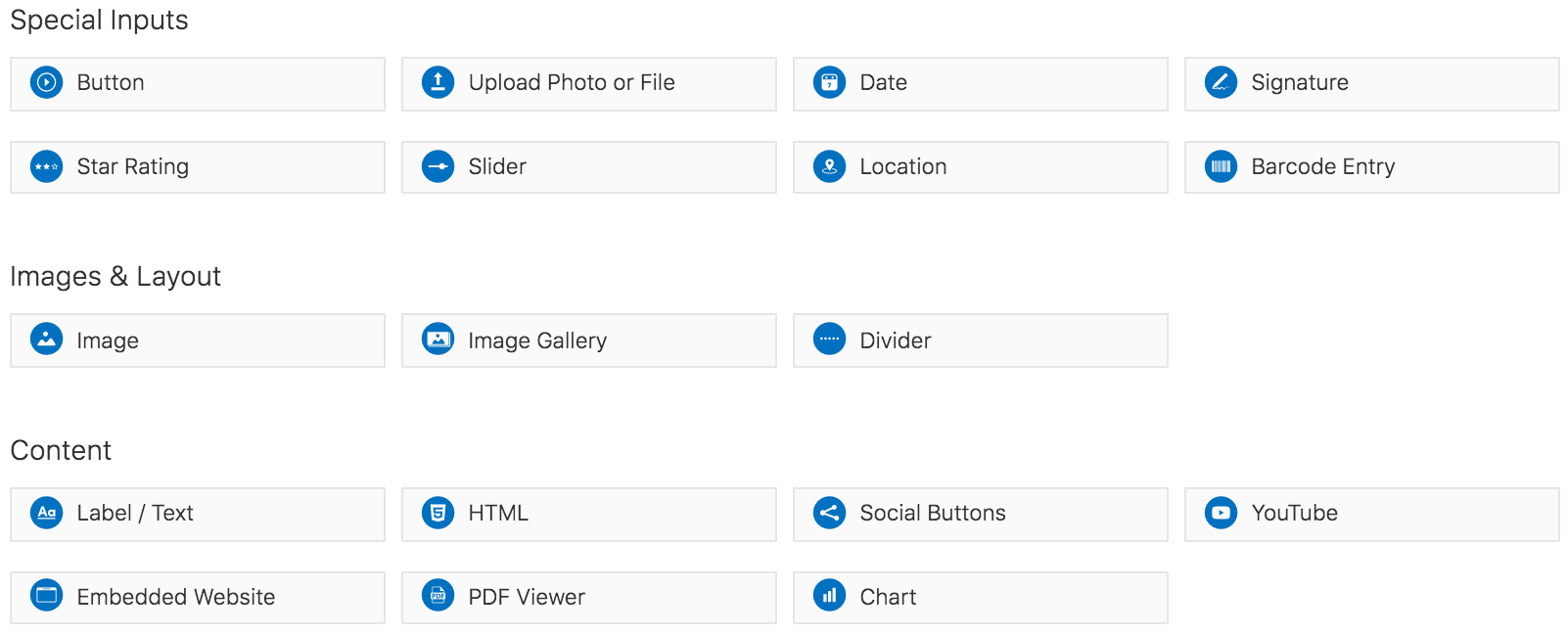The height and width of the screenshot is (634, 1568).
Task: Click the Star Rating icon
Action: [x=46, y=166]
